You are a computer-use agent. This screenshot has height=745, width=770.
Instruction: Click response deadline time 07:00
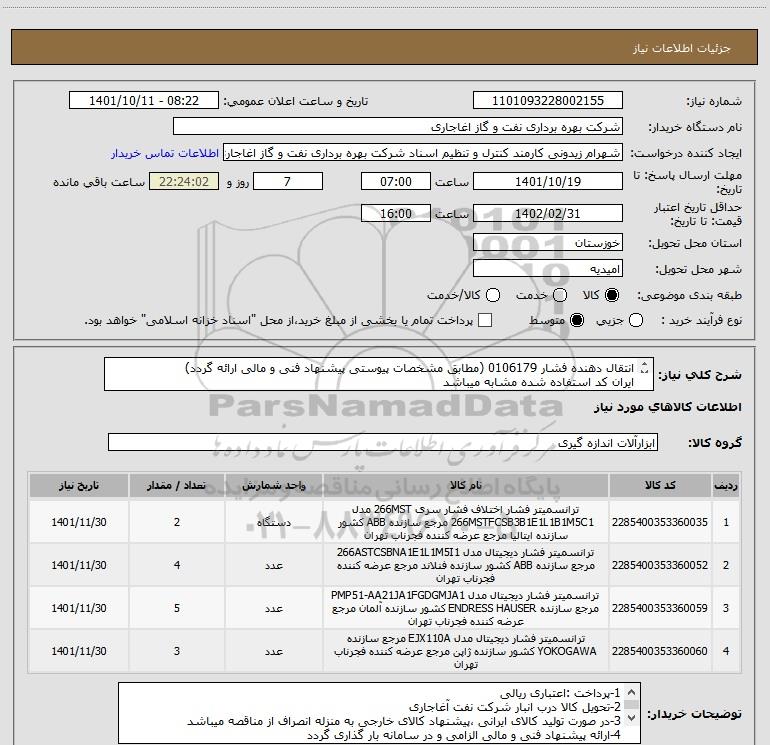(x=396, y=182)
